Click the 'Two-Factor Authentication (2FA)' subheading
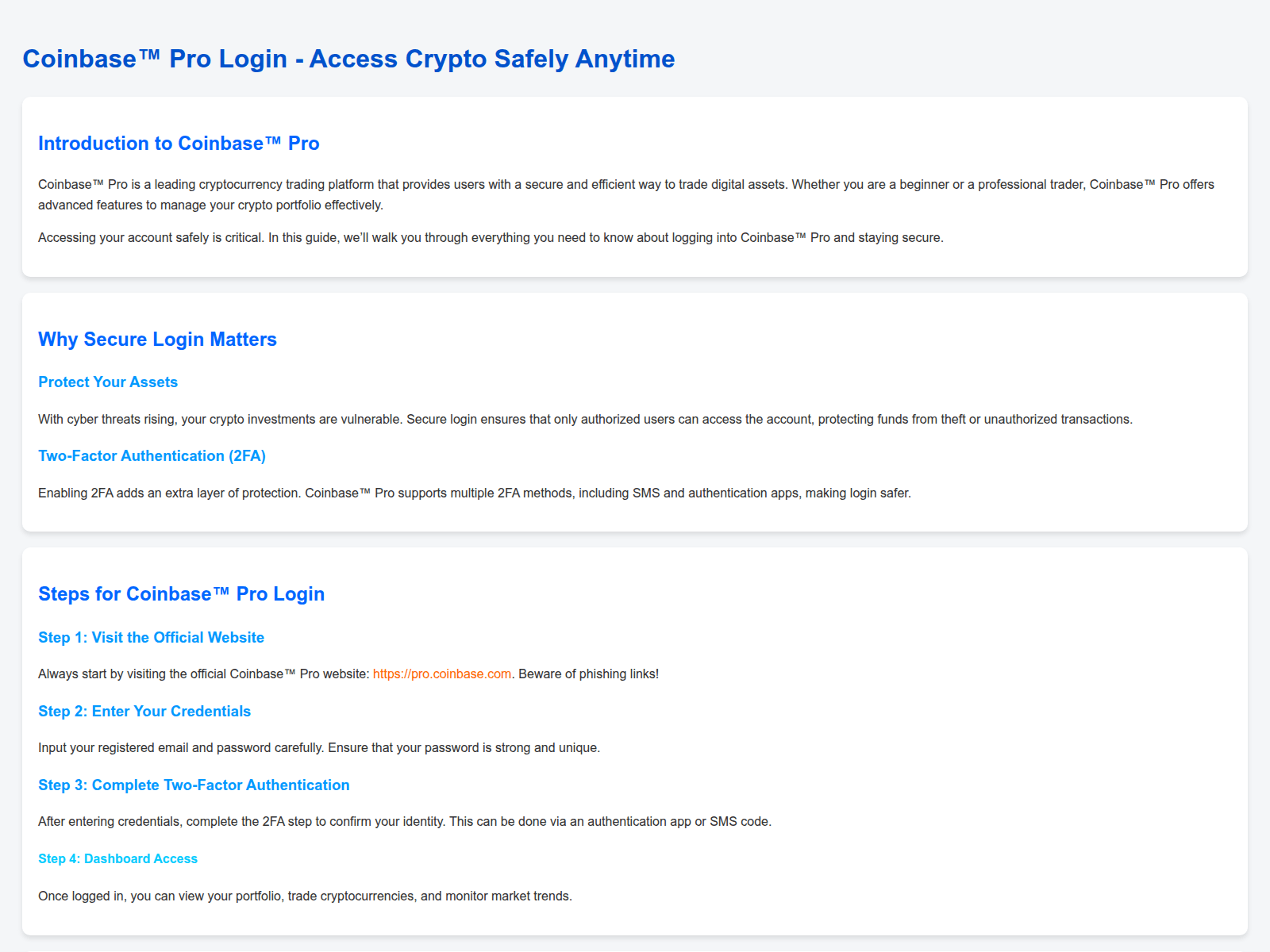The height and width of the screenshot is (952, 1270). [152, 456]
